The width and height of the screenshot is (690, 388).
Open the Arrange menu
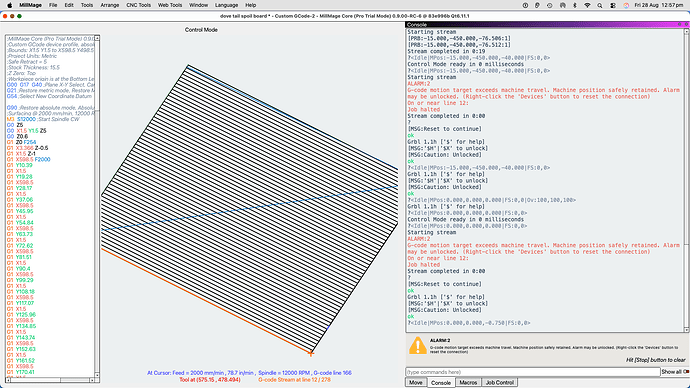coord(110,5)
